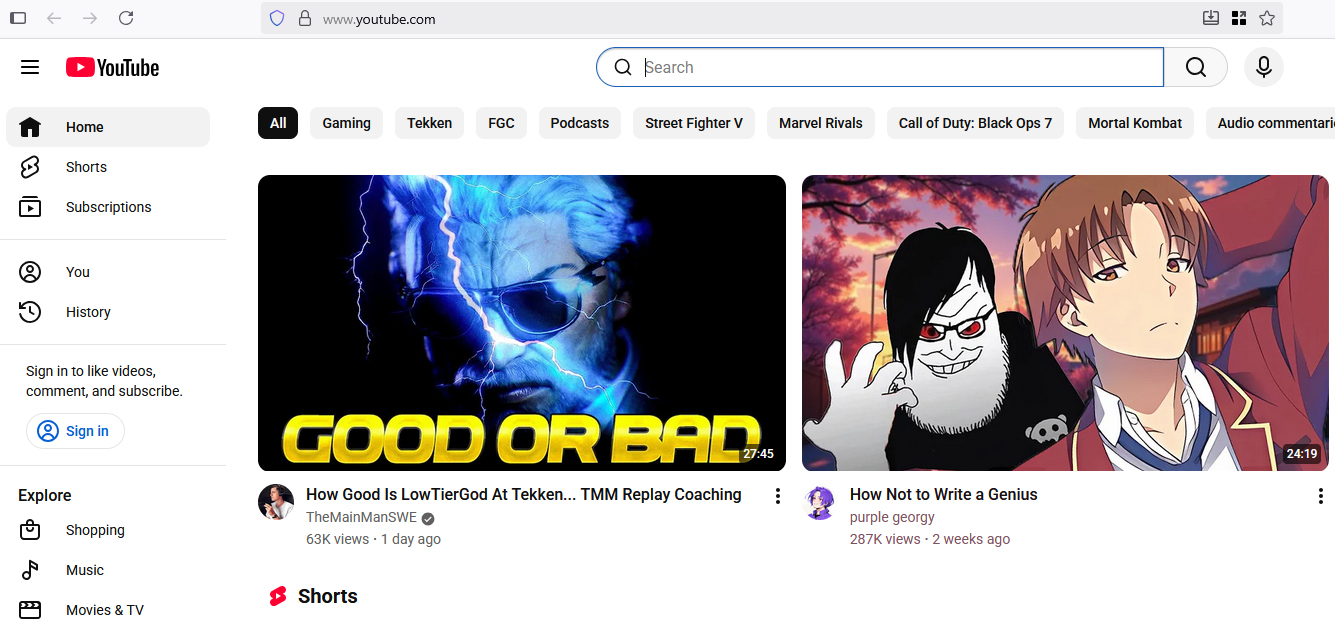The width and height of the screenshot is (1335, 626).
Task: Open Shopping under Explore
Action: [x=95, y=530]
